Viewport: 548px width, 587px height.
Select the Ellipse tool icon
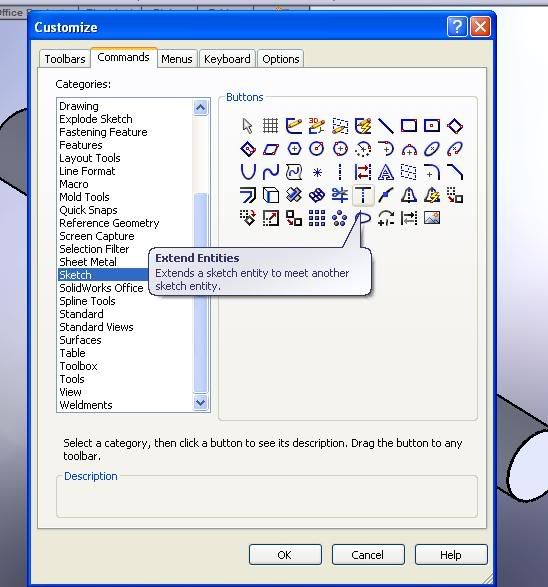(x=432, y=149)
